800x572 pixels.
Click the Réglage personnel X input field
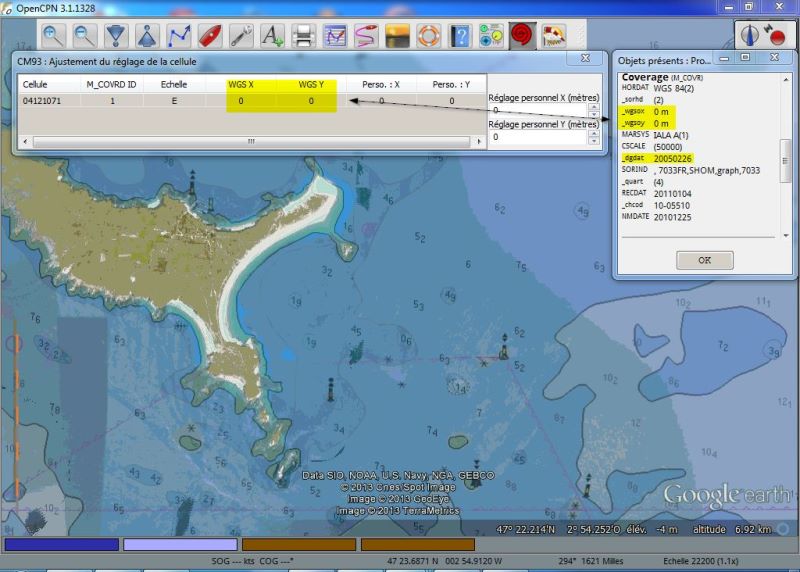pyautogui.click(x=538, y=110)
